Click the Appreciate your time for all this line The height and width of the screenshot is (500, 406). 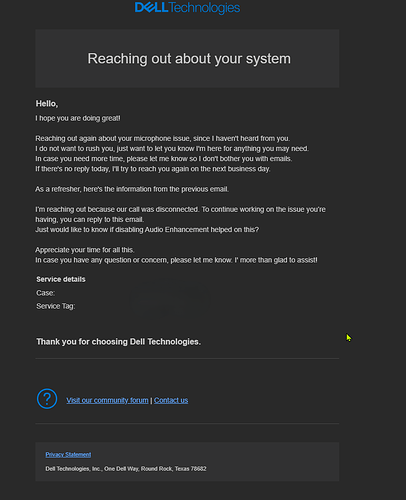click(x=85, y=250)
